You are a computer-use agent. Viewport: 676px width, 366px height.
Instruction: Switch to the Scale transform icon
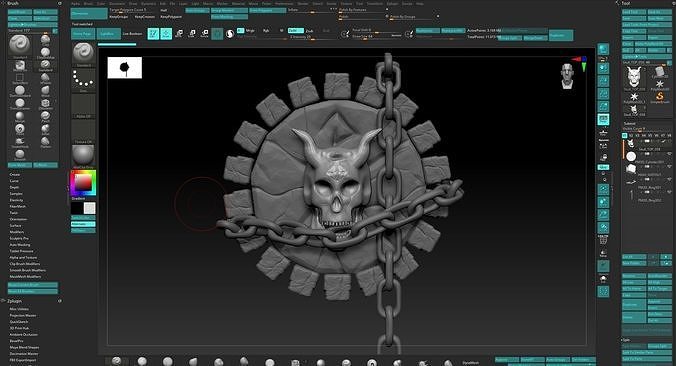click(x=192, y=34)
